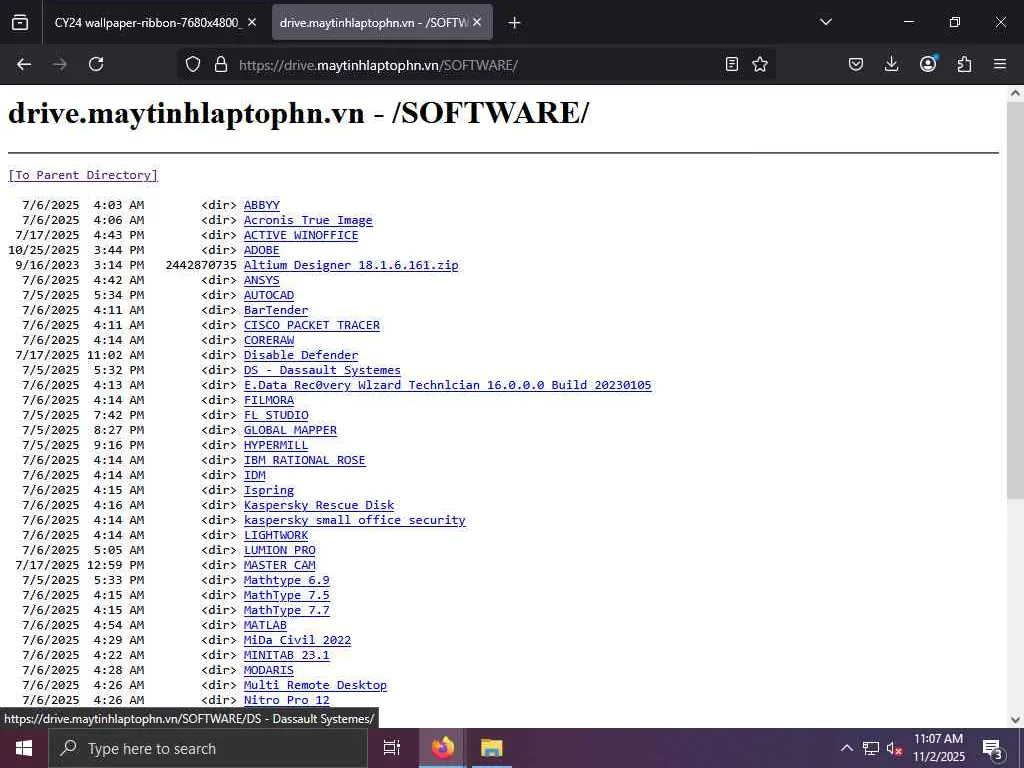Image resolution: width=1024 pixels, height=768 pixels.
Task: Expand the list all tabs chevron
Action: pyautogui.click(x=826, y=22)
